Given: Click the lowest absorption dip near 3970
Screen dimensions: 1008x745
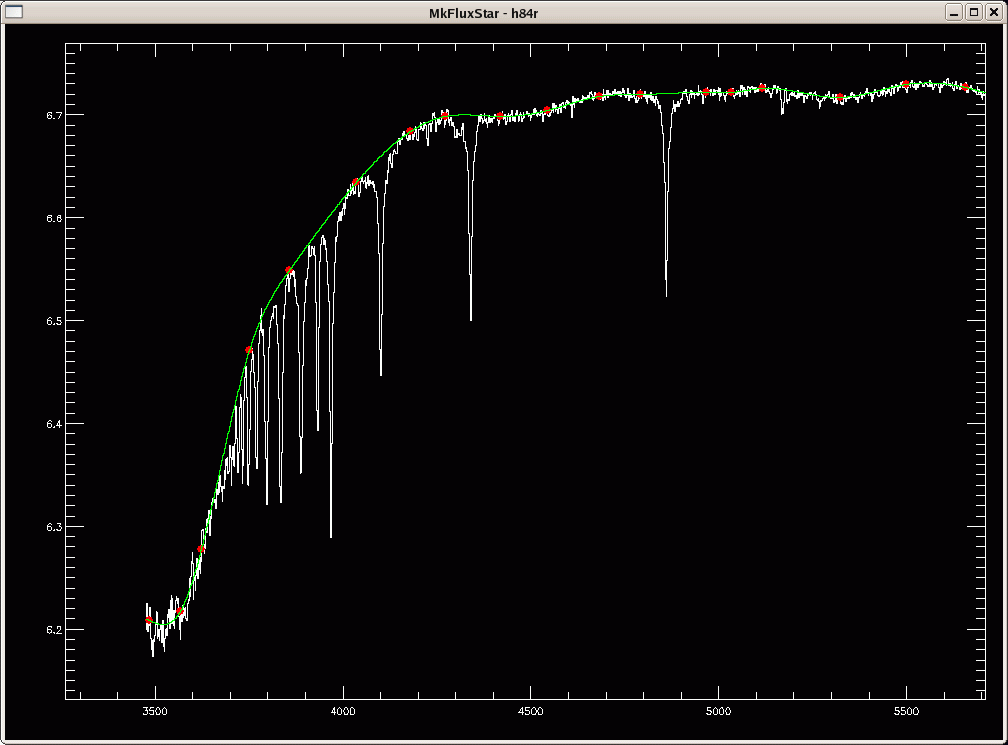Looking at the screenshot, I should coord(331,536).
